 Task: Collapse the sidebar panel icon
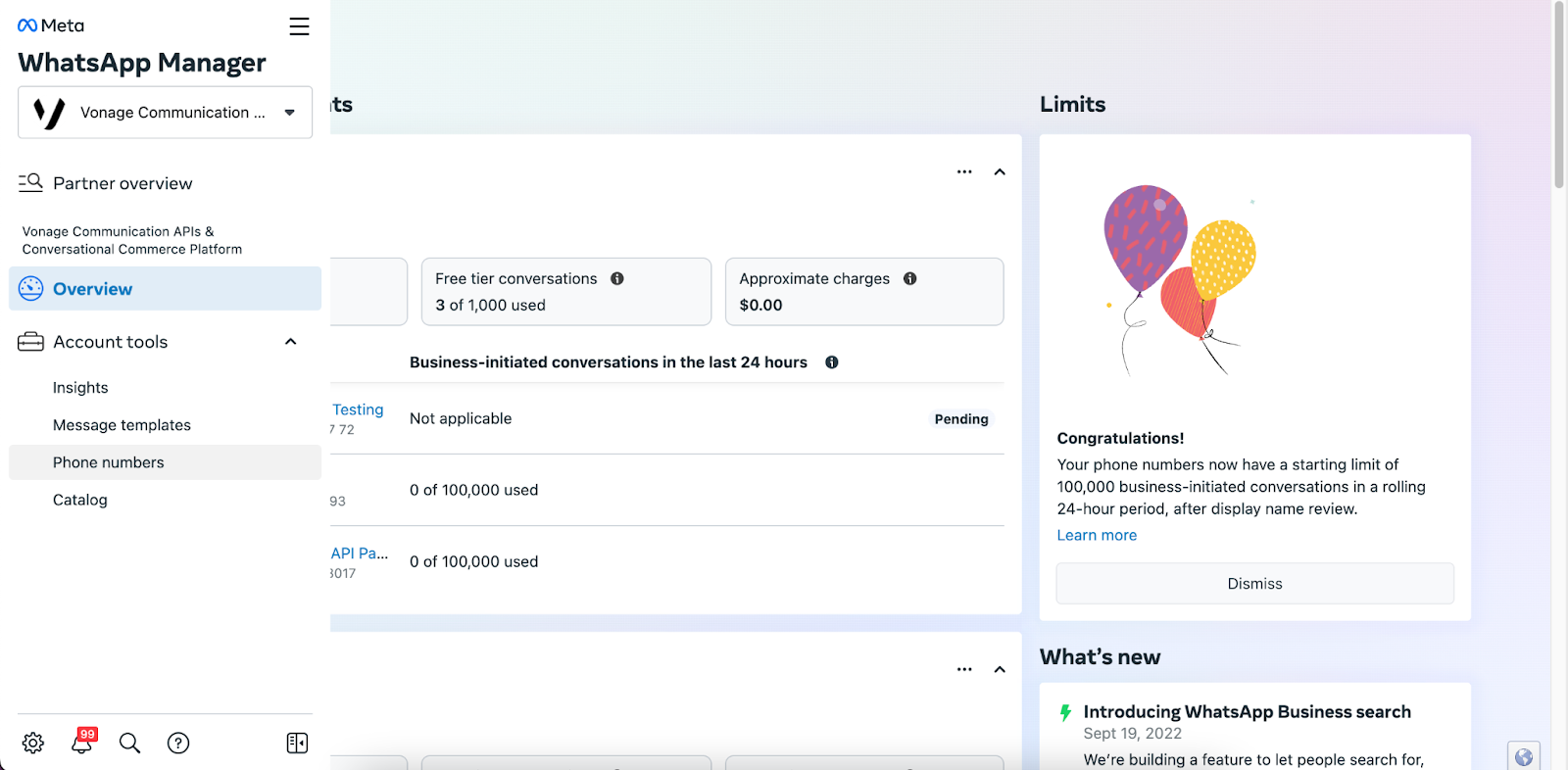297,743
